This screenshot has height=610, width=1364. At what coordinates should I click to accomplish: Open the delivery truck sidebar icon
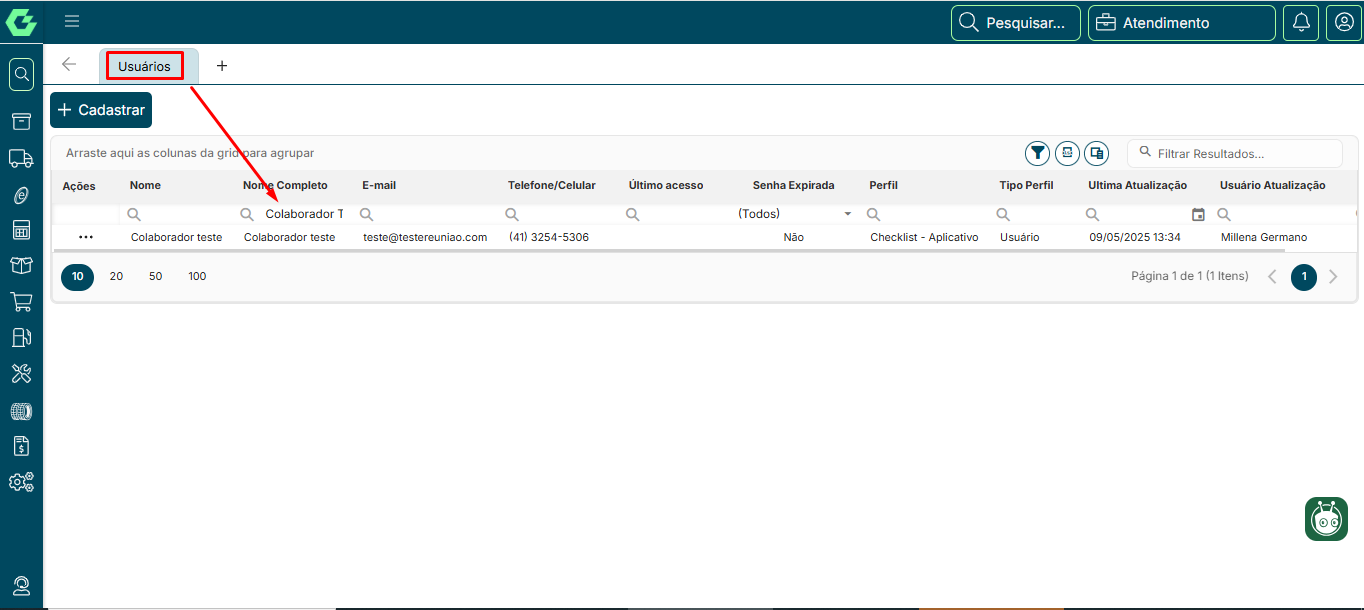click(21, 158)
